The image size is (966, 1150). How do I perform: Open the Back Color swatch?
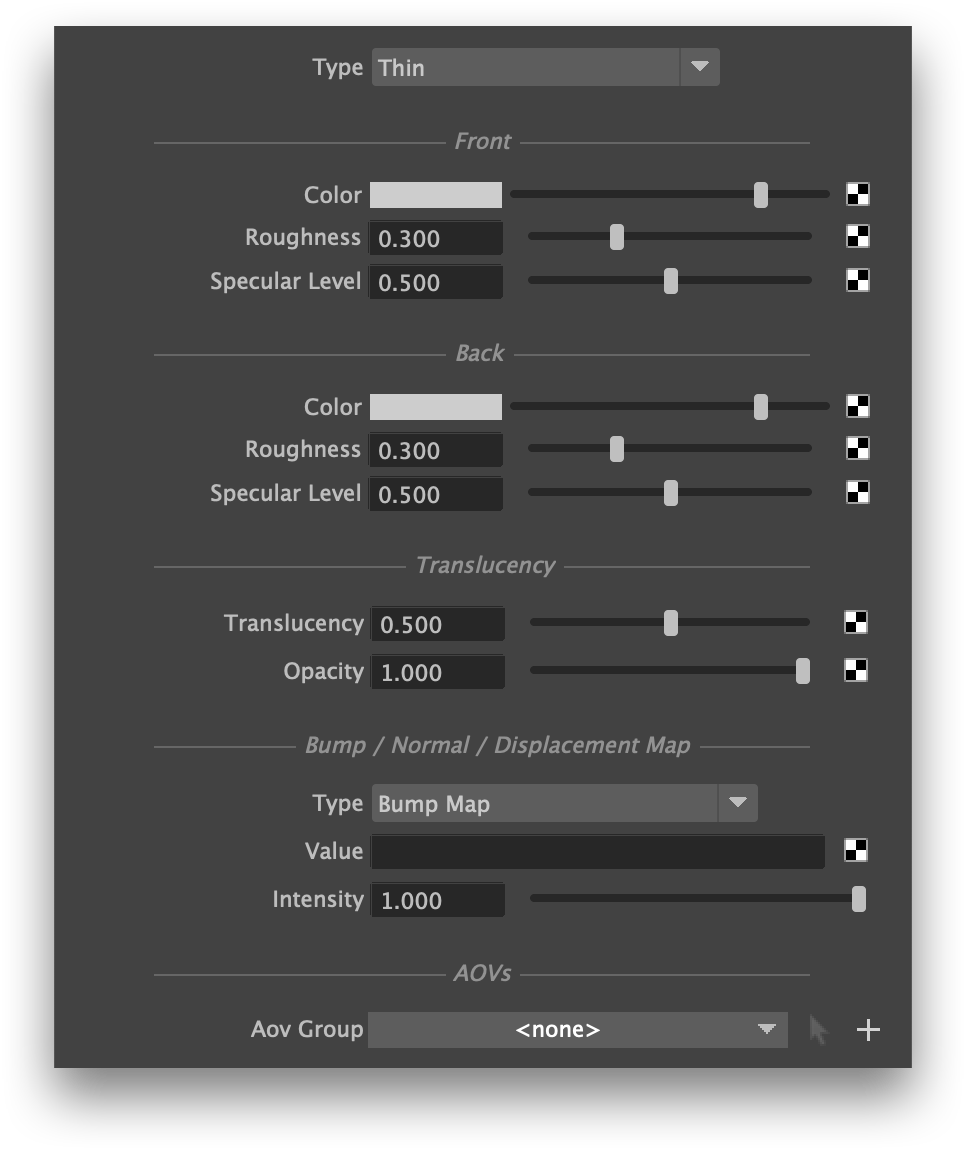(436, 407)
